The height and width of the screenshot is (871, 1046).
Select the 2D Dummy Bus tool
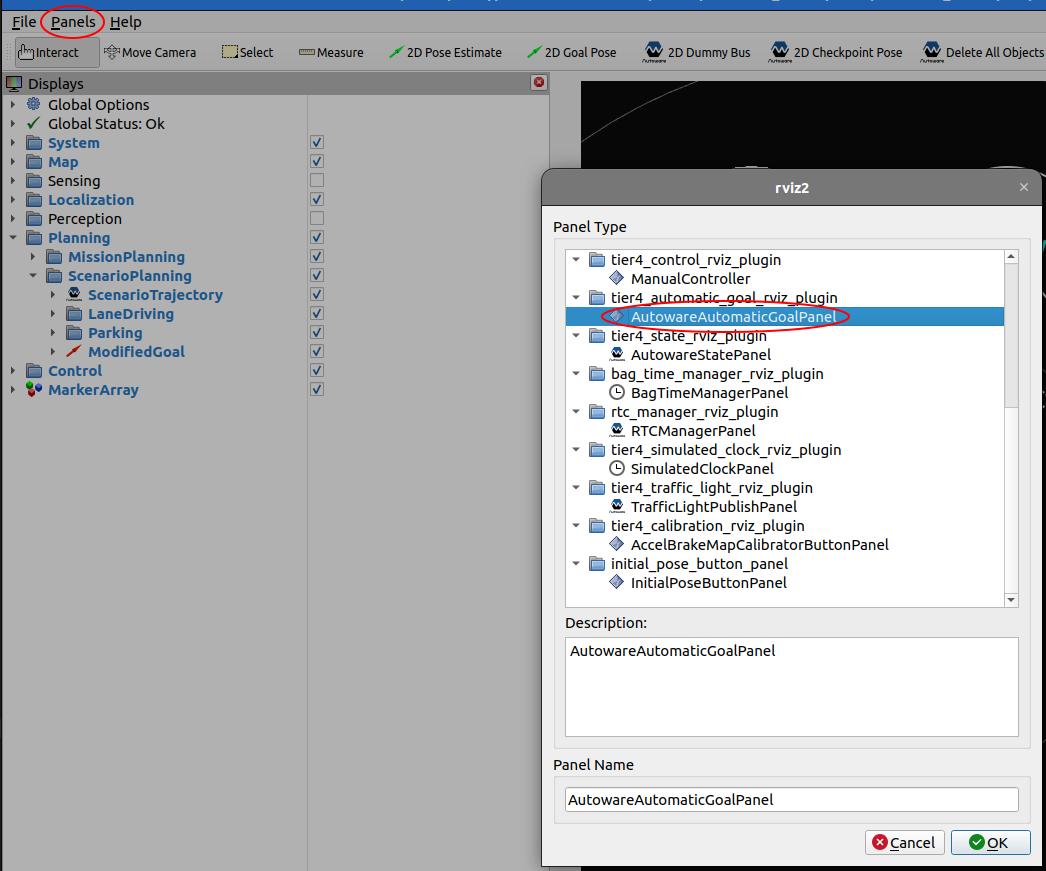(697, 51)
